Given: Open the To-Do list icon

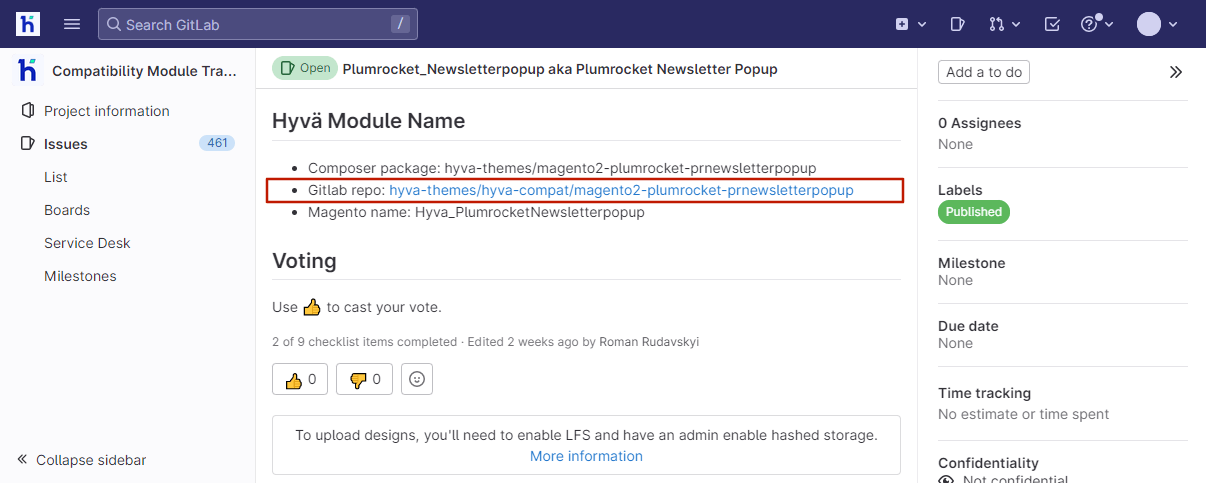Looking at the screenshot, I should point(1052,24).
